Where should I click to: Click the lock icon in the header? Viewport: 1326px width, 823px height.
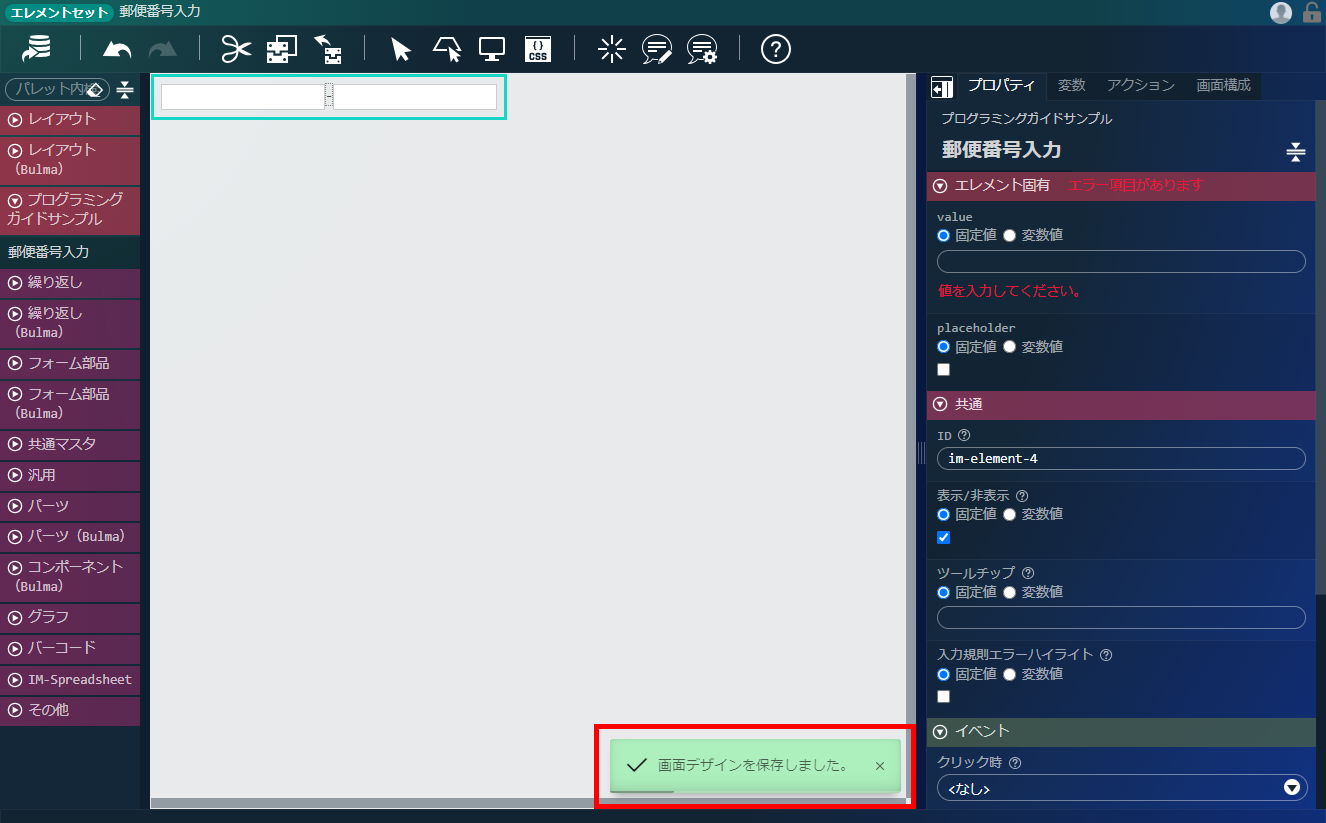pyautogui.click(x=1312, y=12)
